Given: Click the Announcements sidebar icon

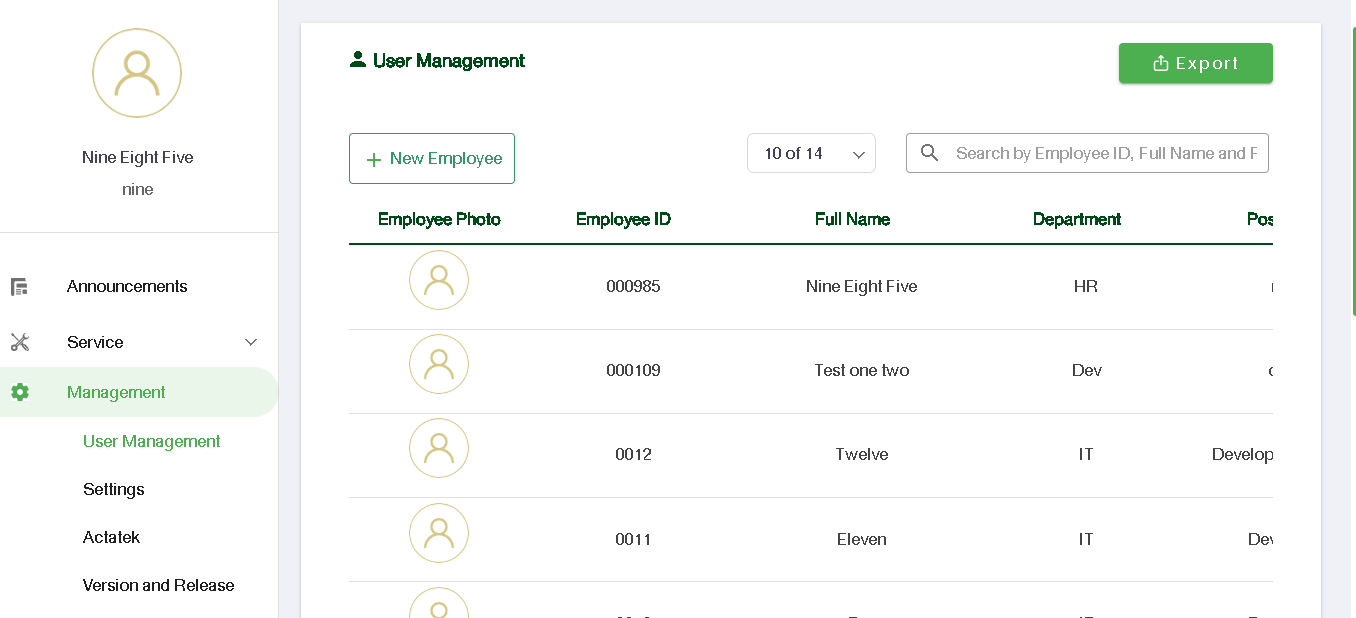Looking at the screenshot, I should 19,287.
